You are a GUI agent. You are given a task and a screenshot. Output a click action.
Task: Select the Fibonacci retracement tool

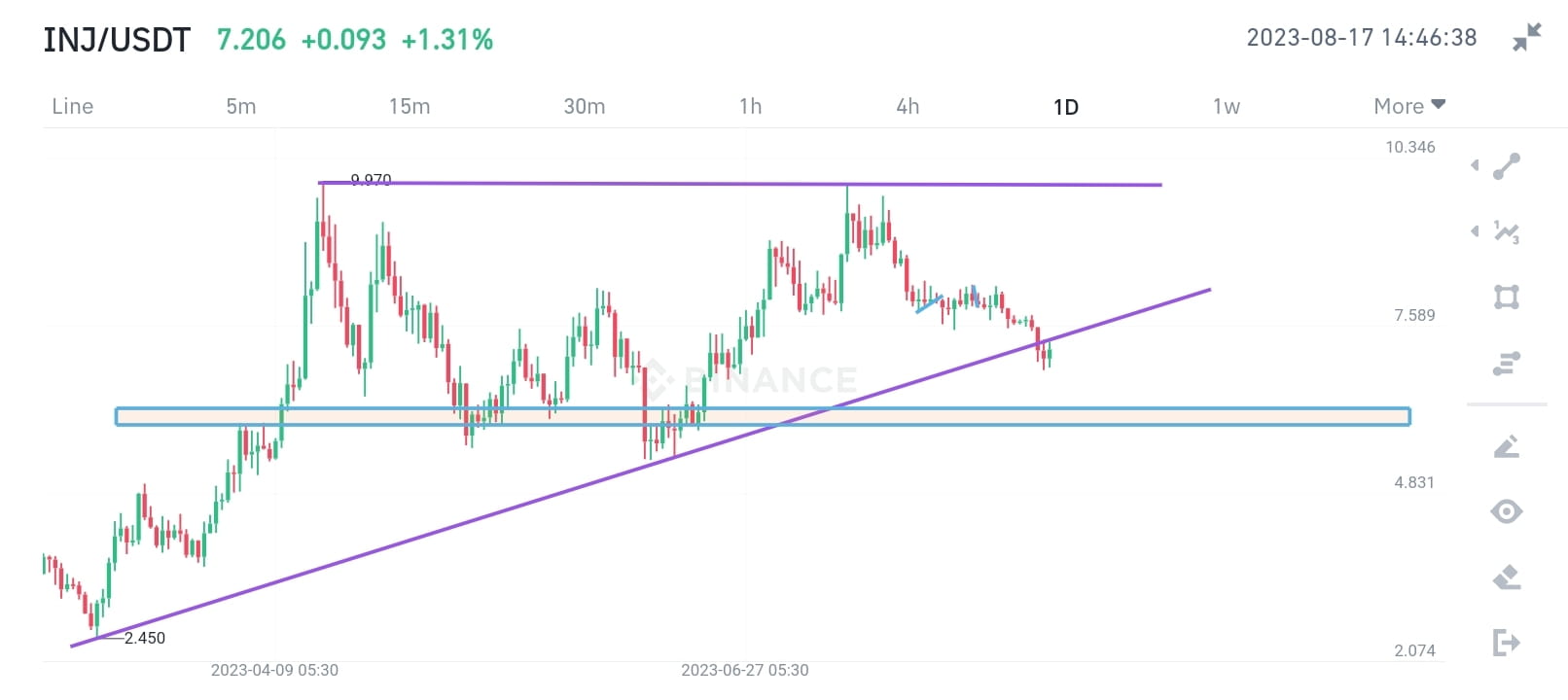tap(1506, 363)
